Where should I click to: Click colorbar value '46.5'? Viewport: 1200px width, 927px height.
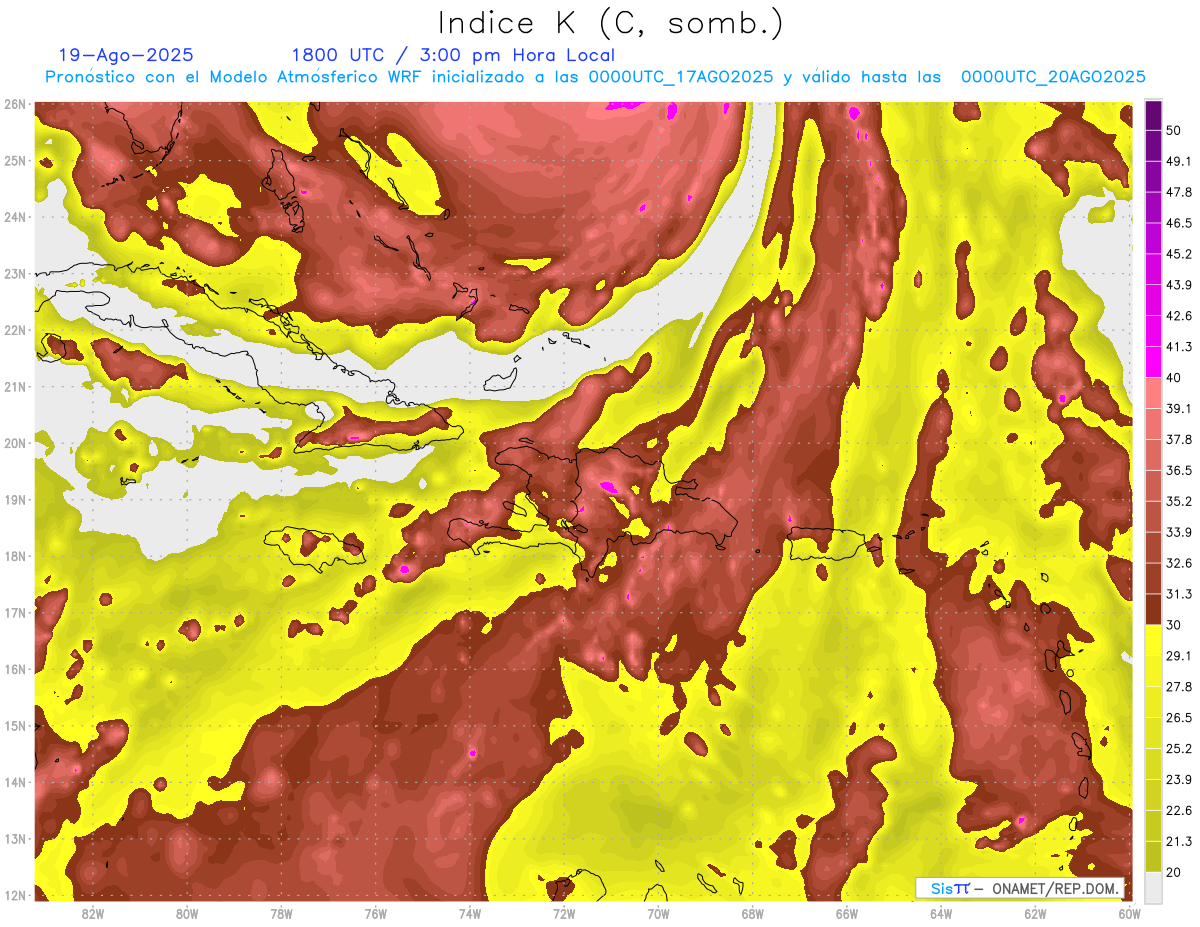click(x=1179, y=223)
